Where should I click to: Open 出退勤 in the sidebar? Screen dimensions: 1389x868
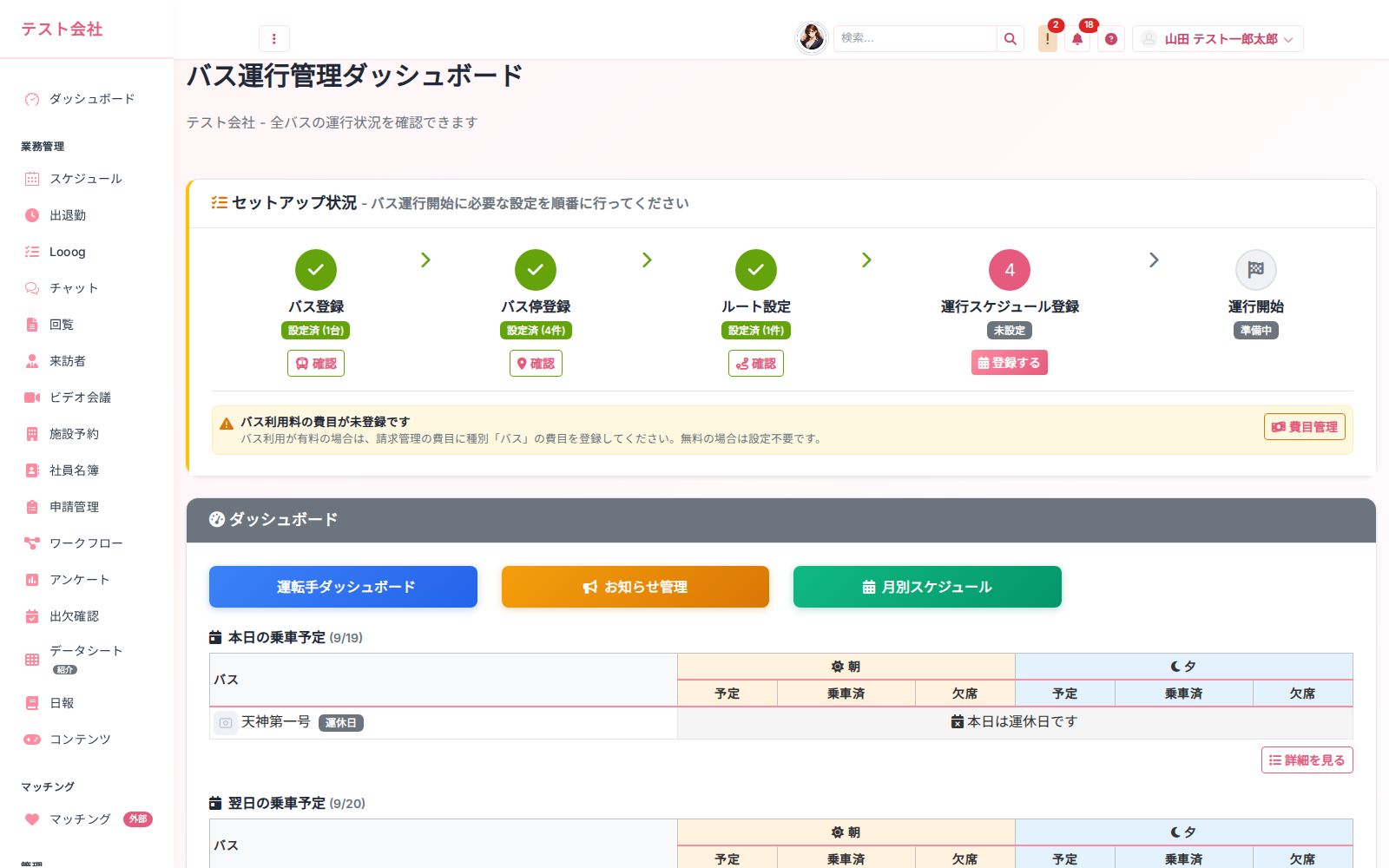click(87, 215)
